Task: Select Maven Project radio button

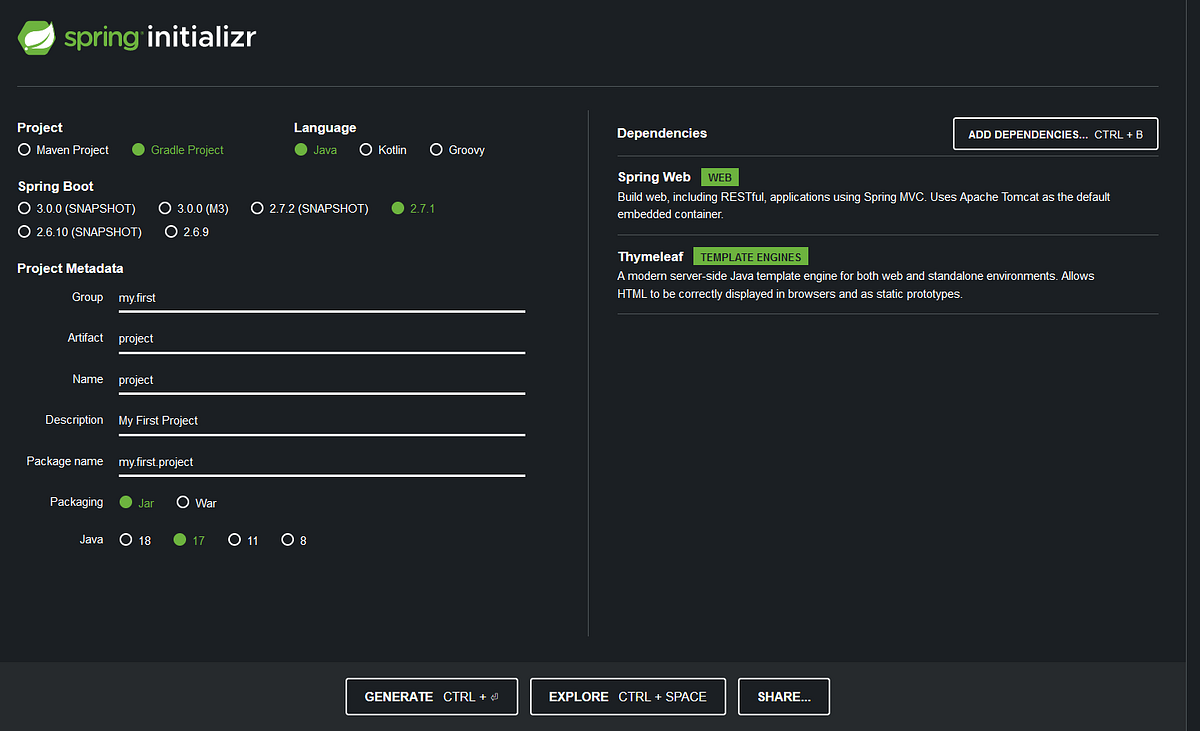Action: [24, 150]
